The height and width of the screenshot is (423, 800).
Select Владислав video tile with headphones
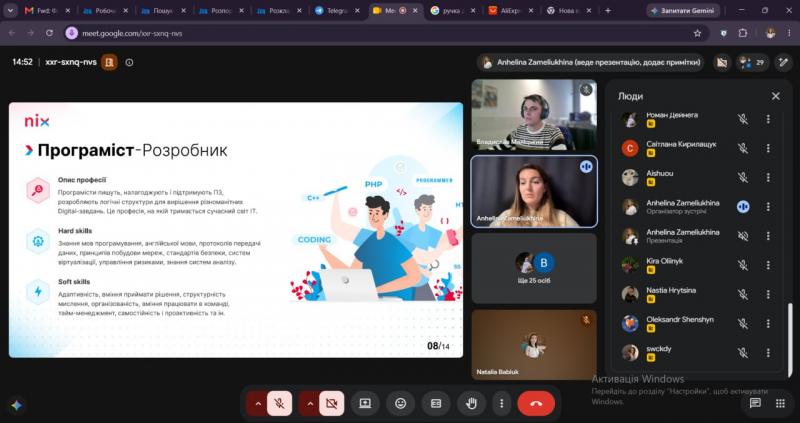coord(534,115)
